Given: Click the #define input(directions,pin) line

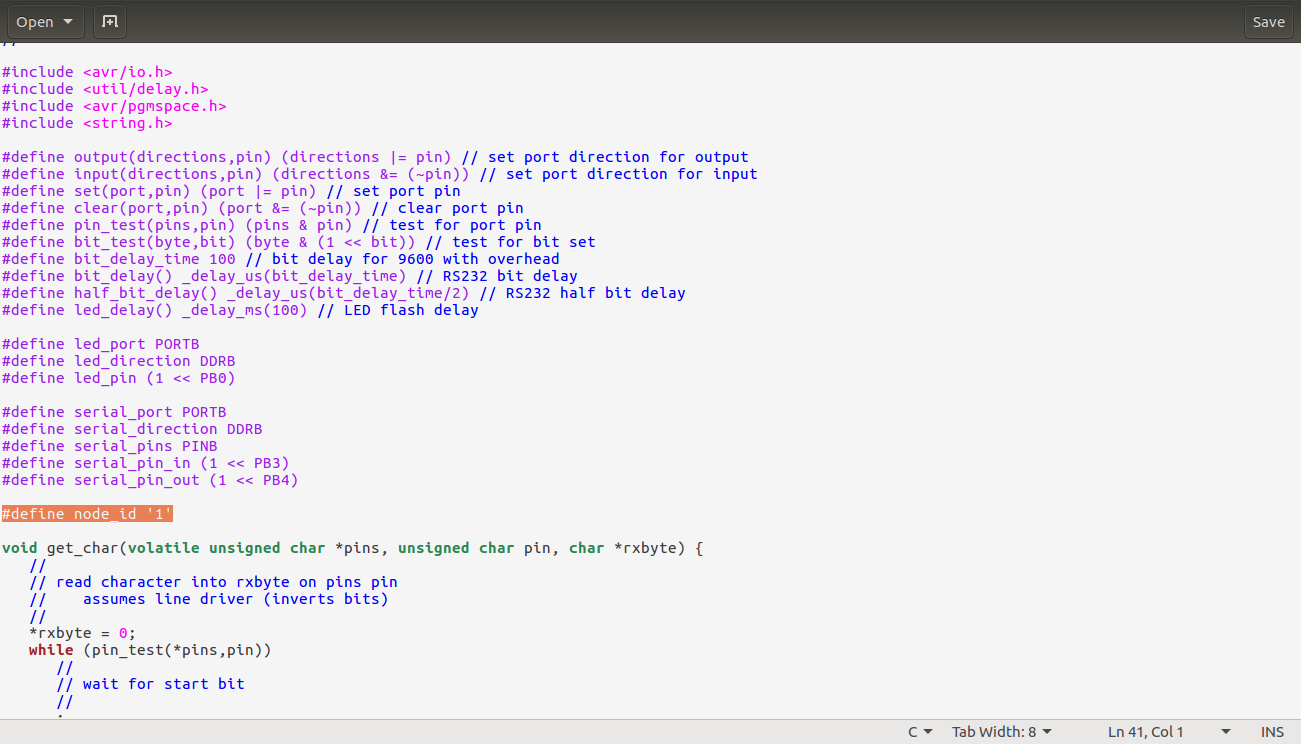Looking at the screenshot, I should point(380,174).
